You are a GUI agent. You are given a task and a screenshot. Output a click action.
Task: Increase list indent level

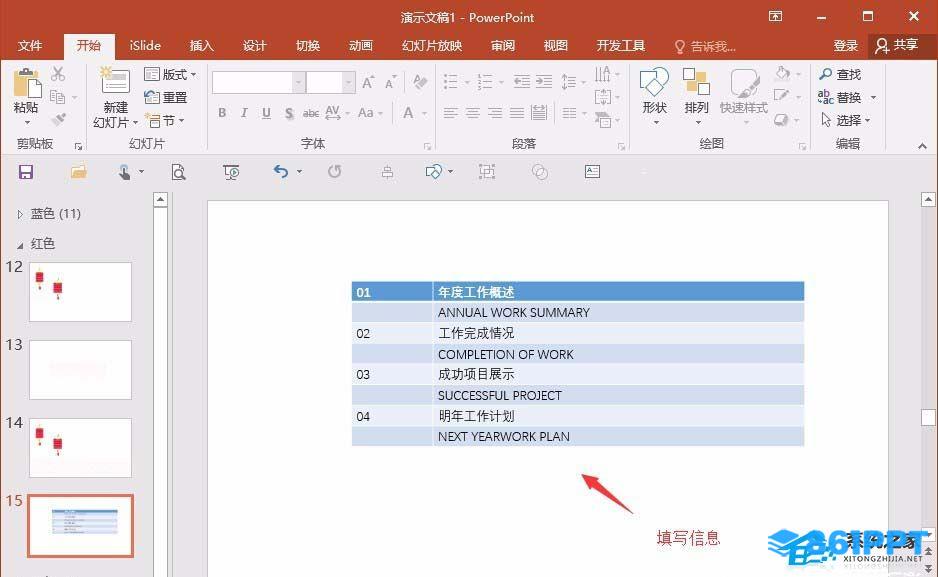coord(544,82)
